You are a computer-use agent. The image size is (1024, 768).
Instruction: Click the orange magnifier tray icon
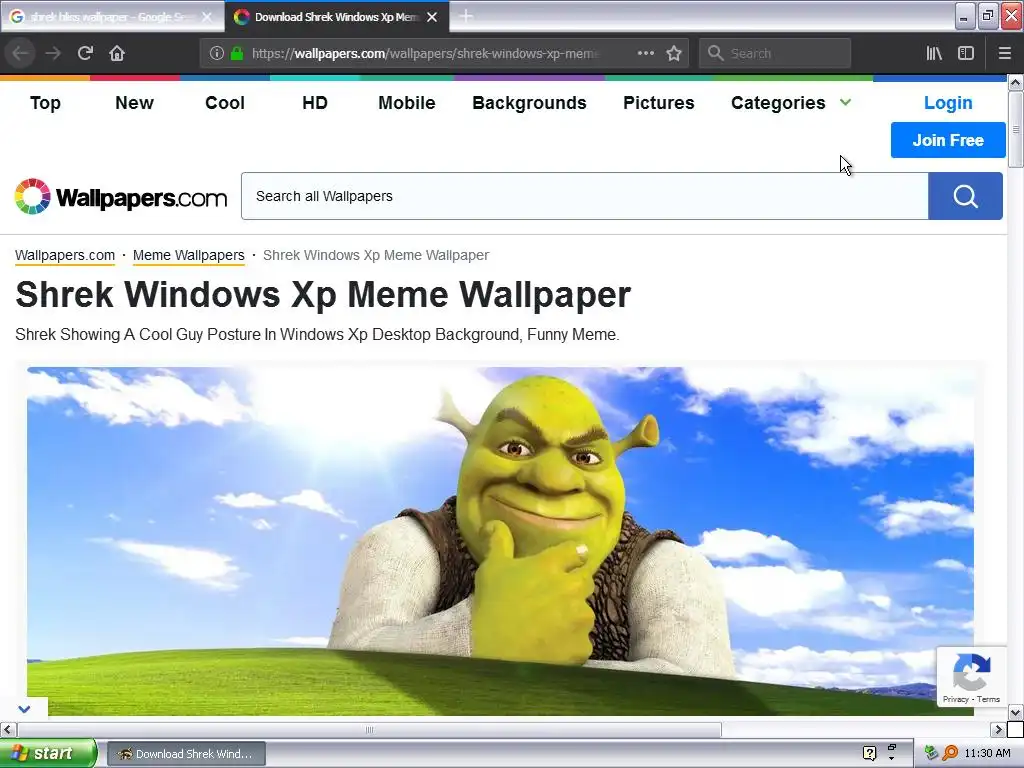point(950,753)
